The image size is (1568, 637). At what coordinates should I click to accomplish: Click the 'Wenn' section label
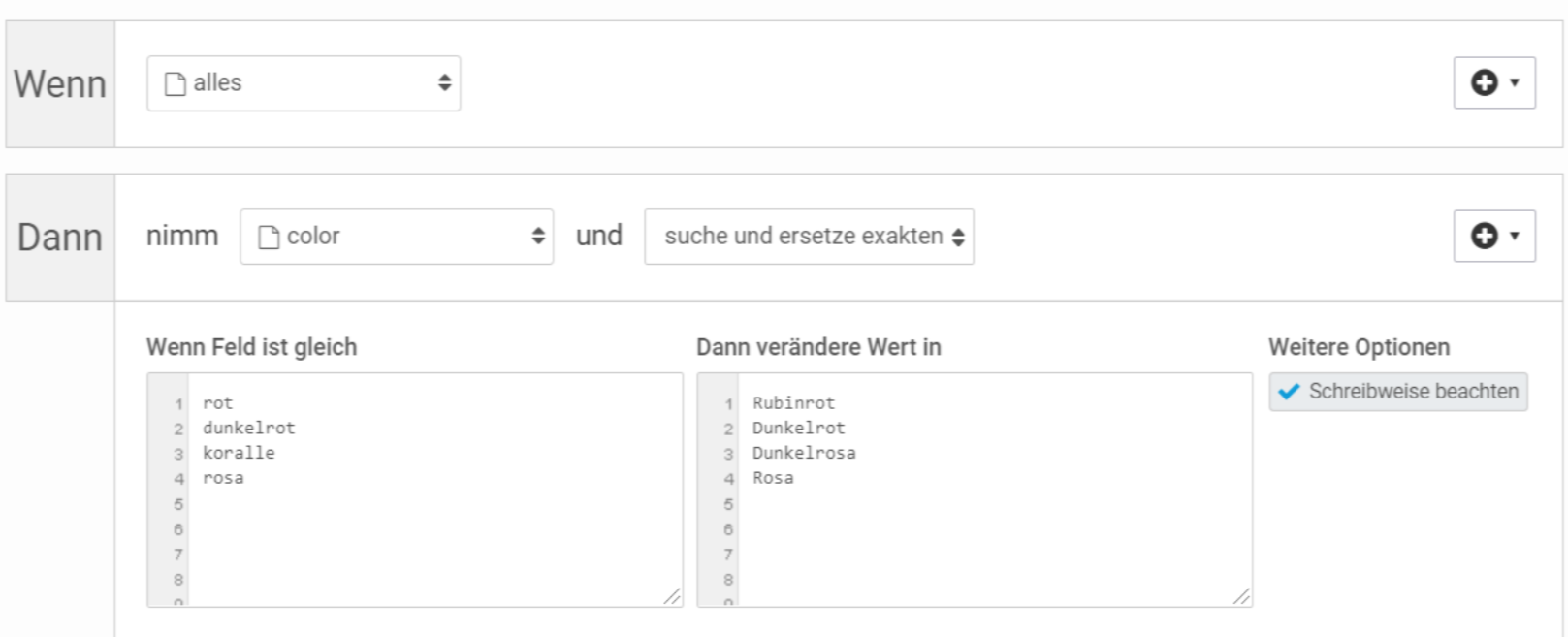tap(60, 84)
